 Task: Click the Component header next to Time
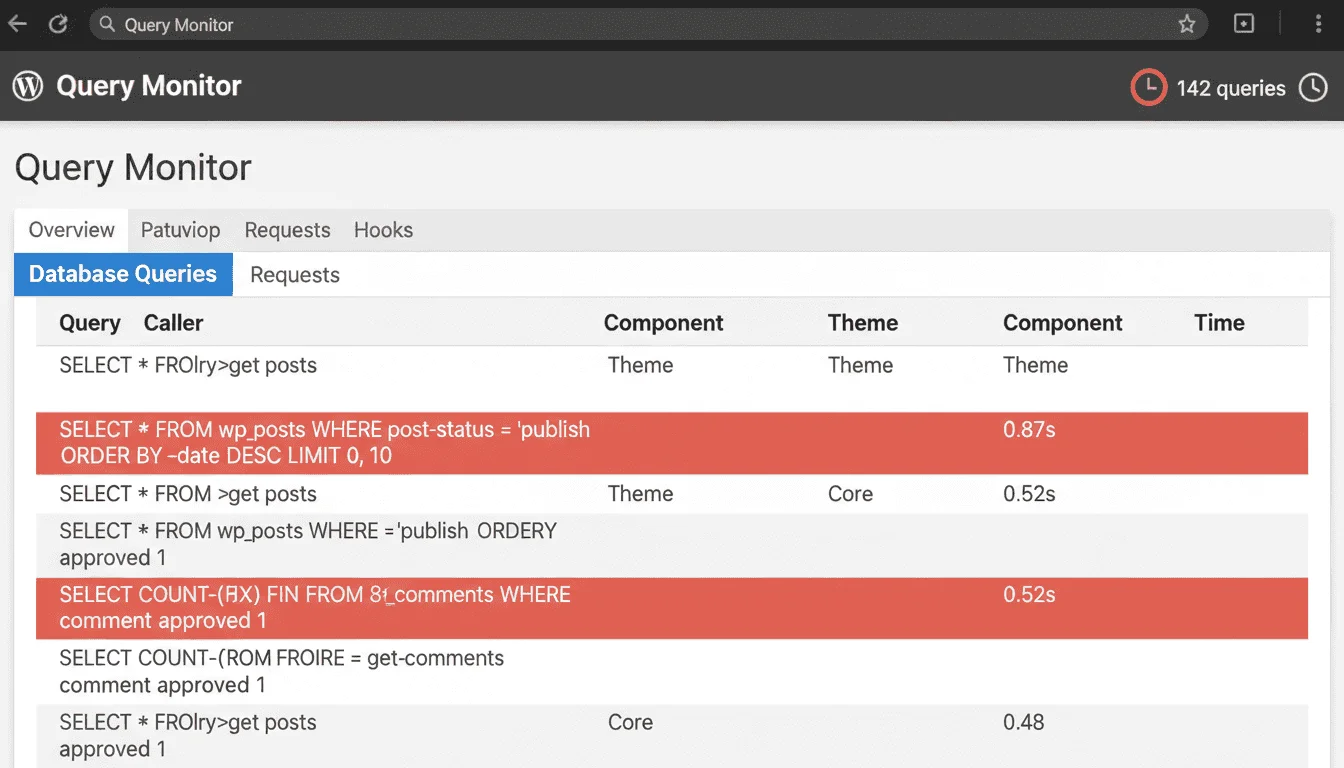click(1062, 323)
